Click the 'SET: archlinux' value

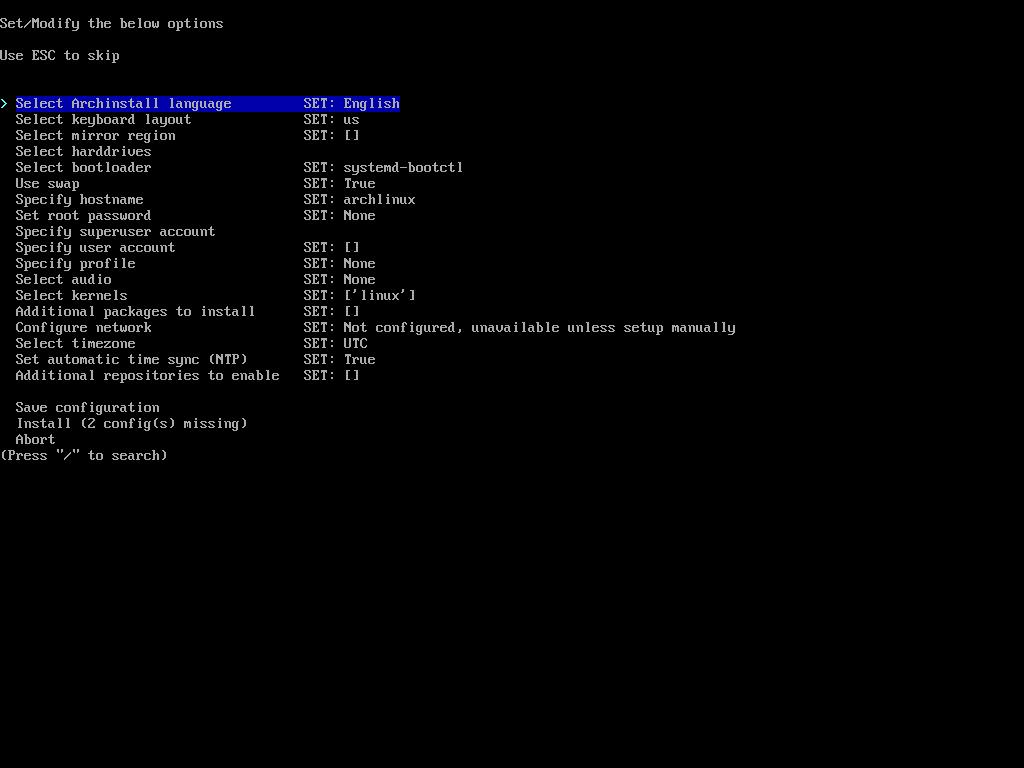click(x=359, y=200)
